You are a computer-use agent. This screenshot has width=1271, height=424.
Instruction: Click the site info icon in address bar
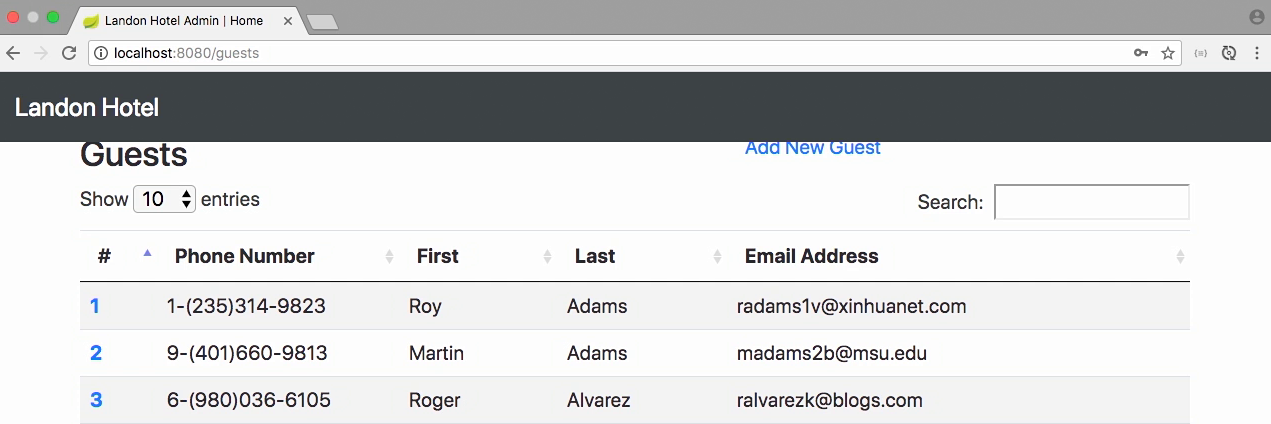pyautogui.click(x=101, y=53)
